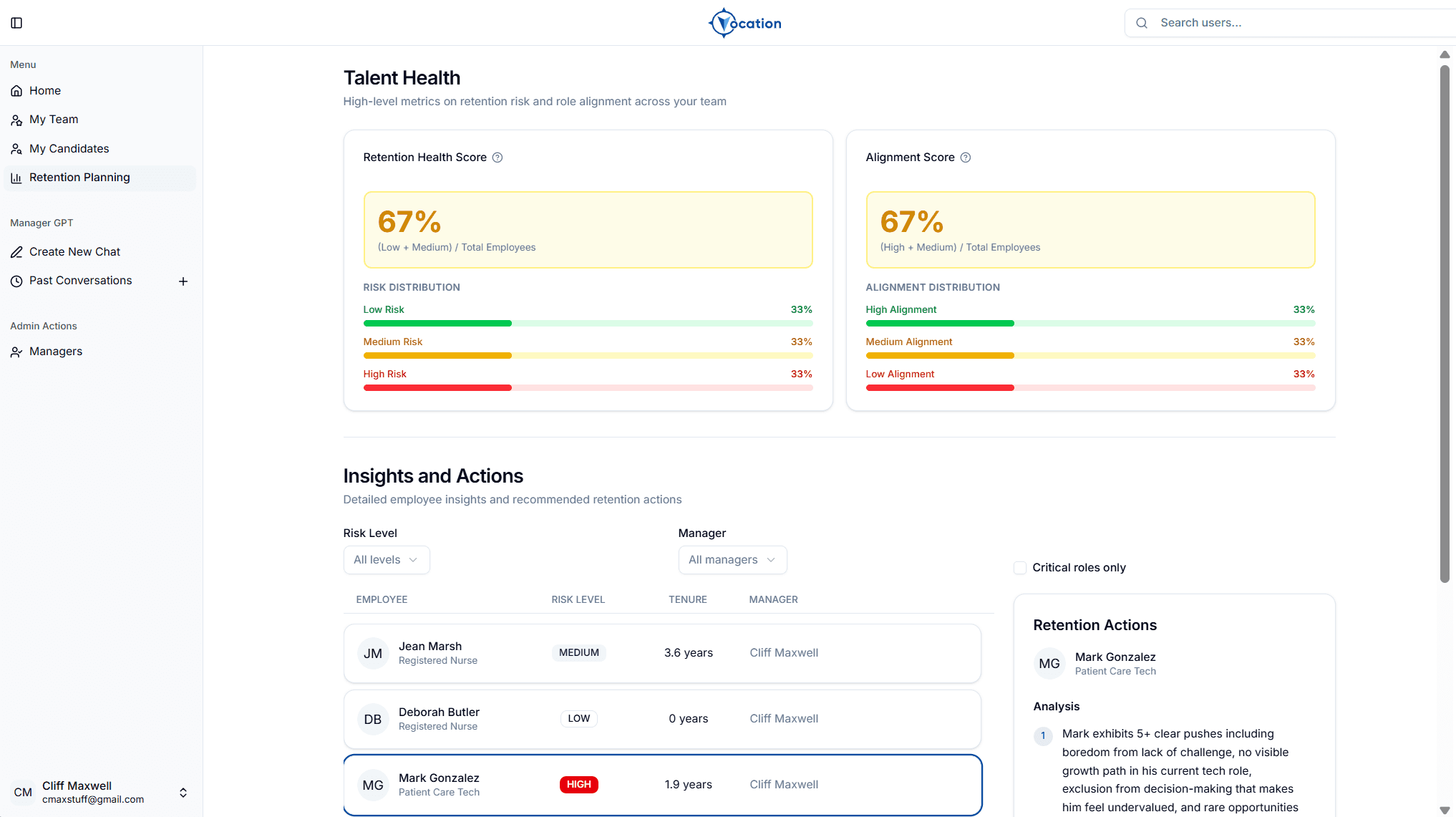The width and height of the screenshot is (1456, 817).
Task: Click the JM avatar for Jean Marsh
Action: [x=373, y=653]
